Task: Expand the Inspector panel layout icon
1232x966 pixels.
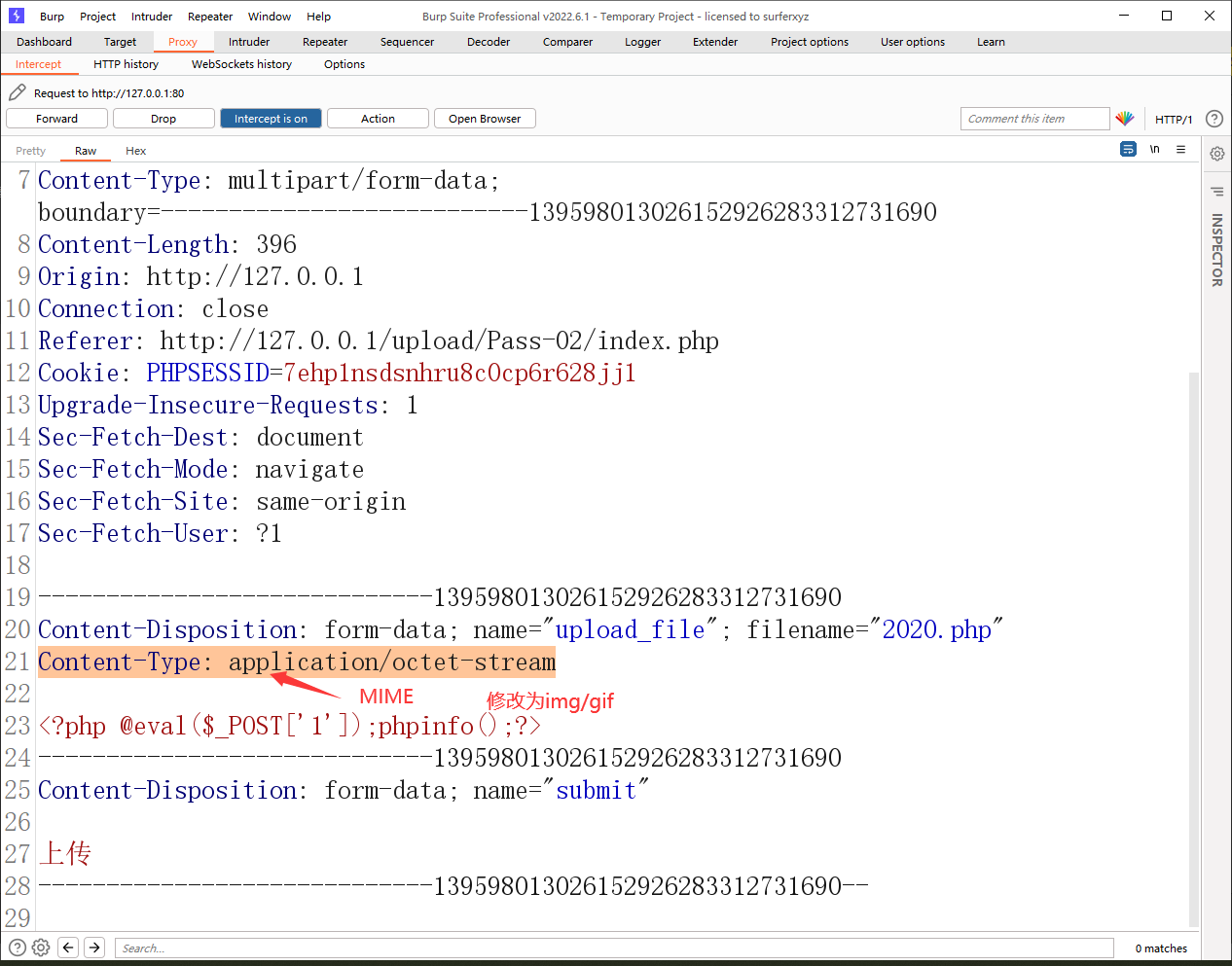Action: point(1216,192)
